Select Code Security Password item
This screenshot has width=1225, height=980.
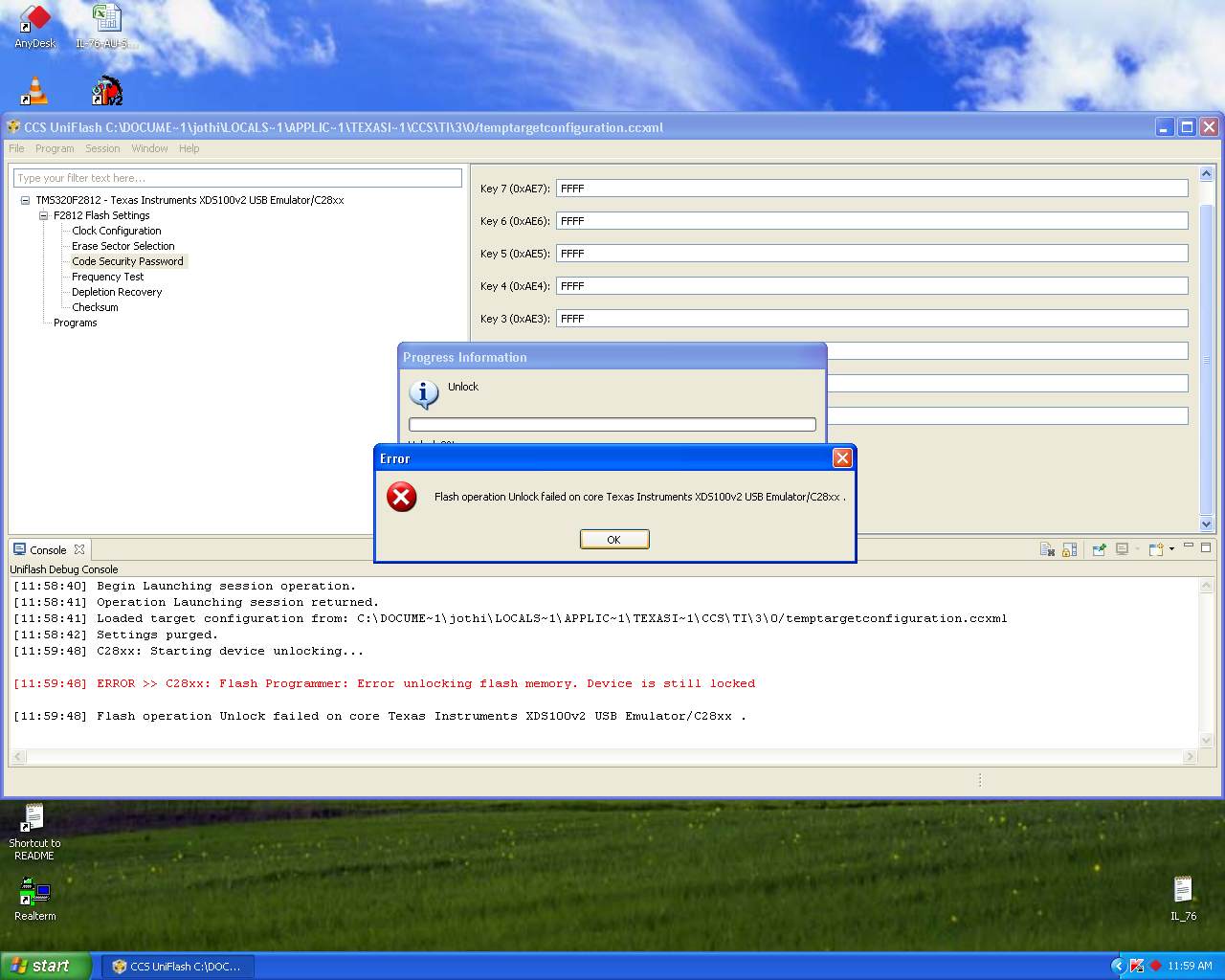coord(128,261)
